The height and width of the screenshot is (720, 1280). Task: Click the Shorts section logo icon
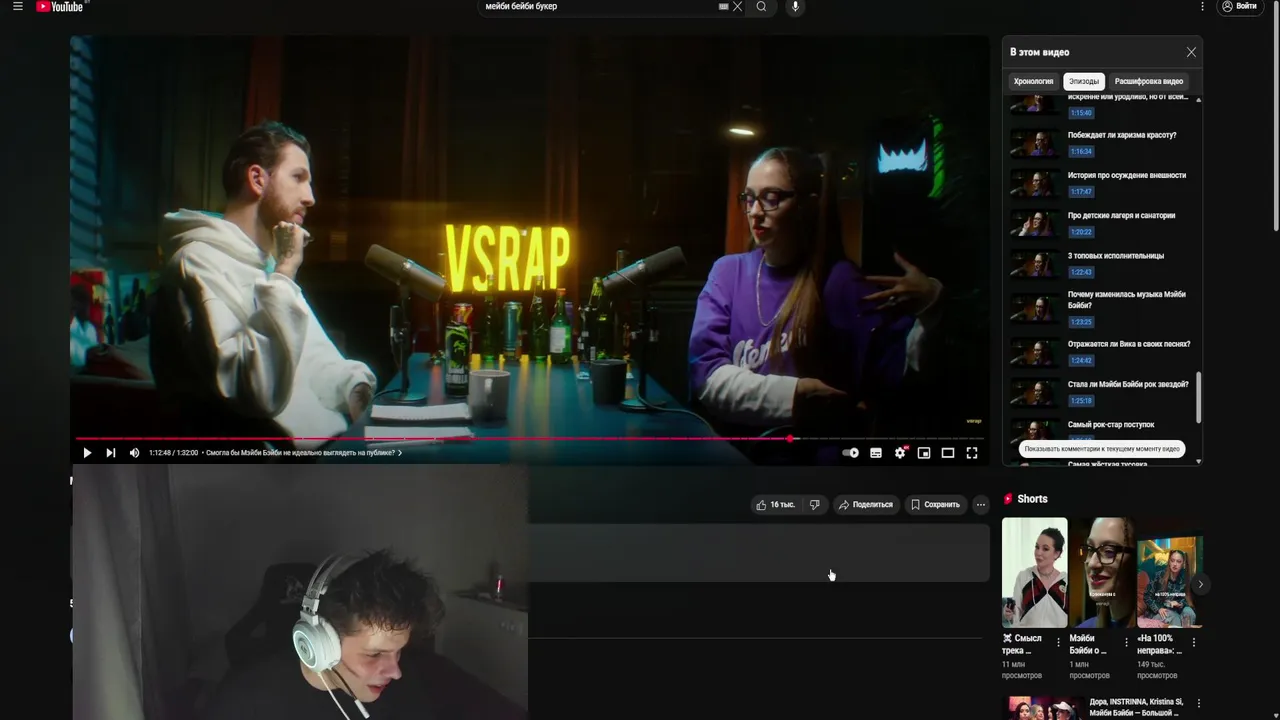click(x=1009, y=499)
